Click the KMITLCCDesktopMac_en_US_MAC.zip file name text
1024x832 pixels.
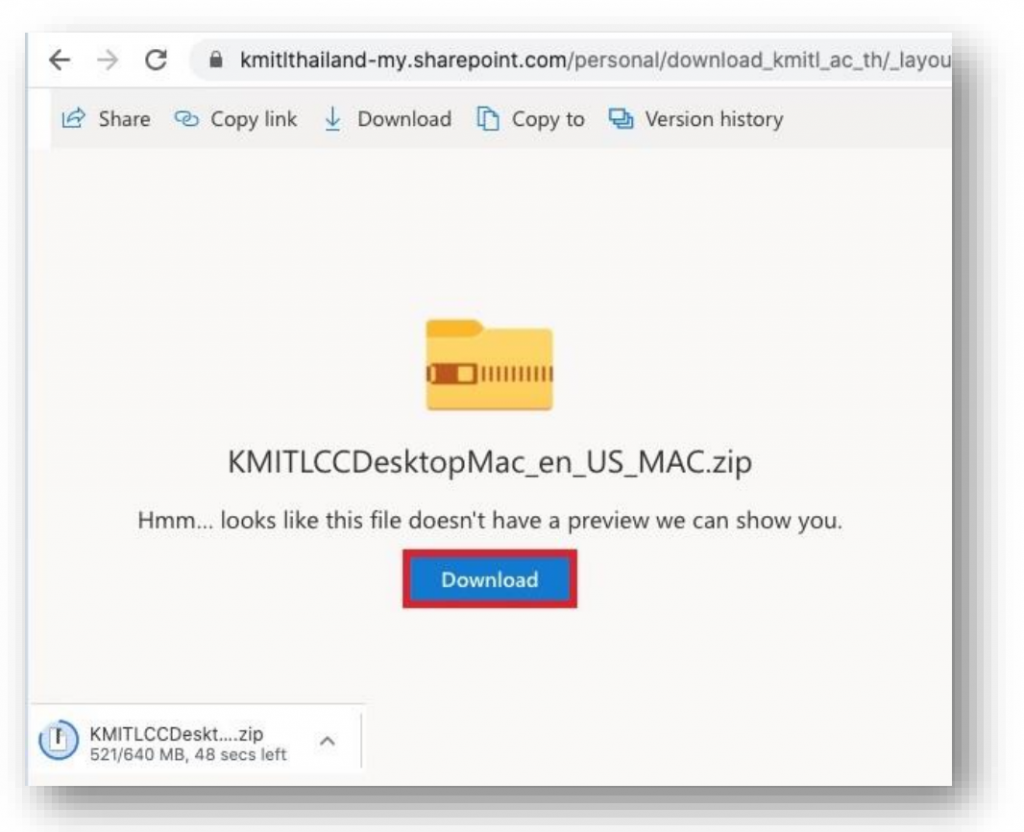(489, 465)
